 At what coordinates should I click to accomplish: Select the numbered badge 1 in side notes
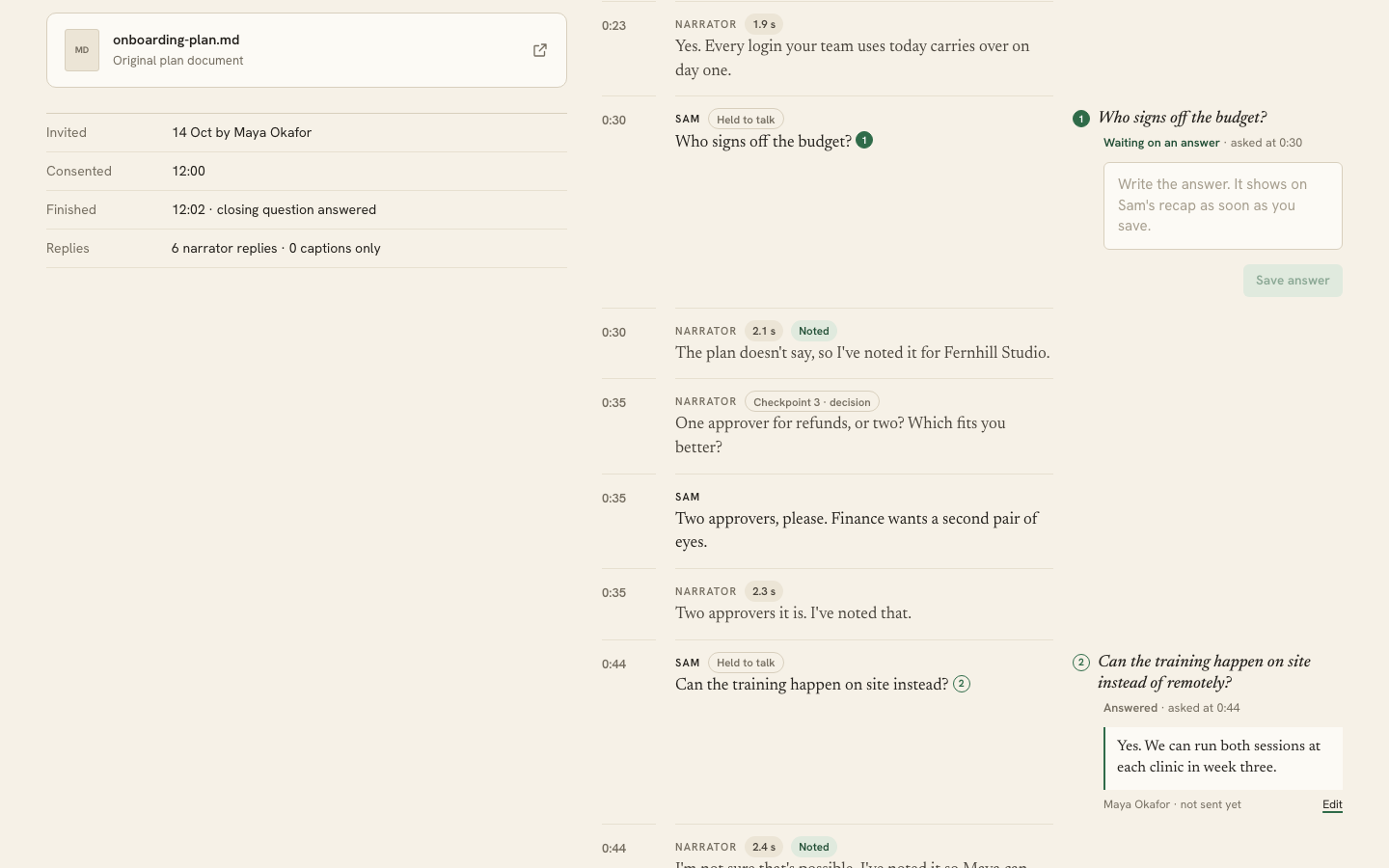pyautogui.click(x=1081, y=119)
